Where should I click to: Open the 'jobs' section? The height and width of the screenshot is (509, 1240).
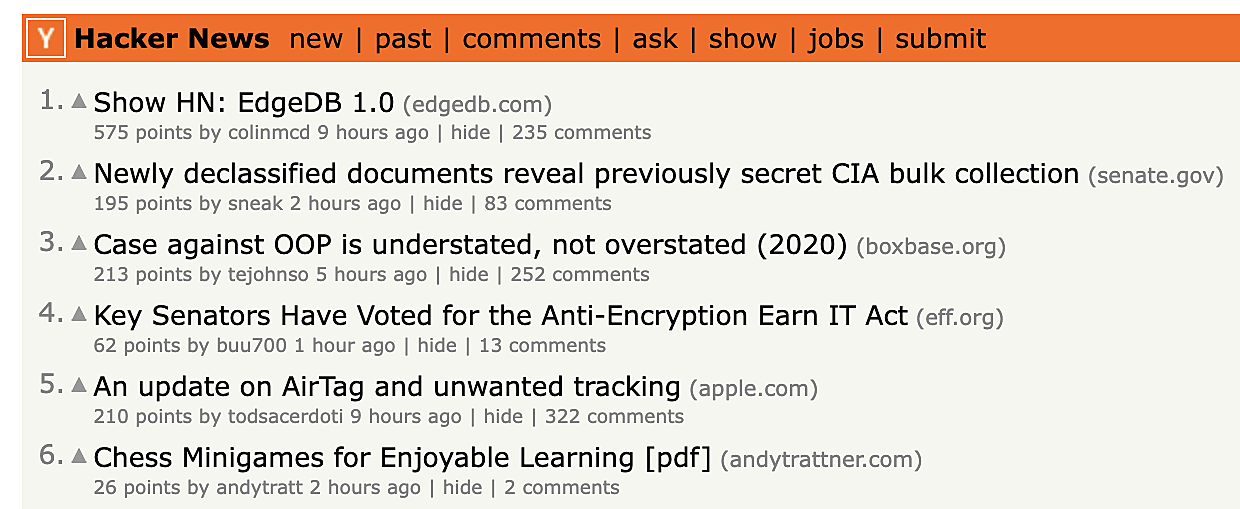(836, 39)
